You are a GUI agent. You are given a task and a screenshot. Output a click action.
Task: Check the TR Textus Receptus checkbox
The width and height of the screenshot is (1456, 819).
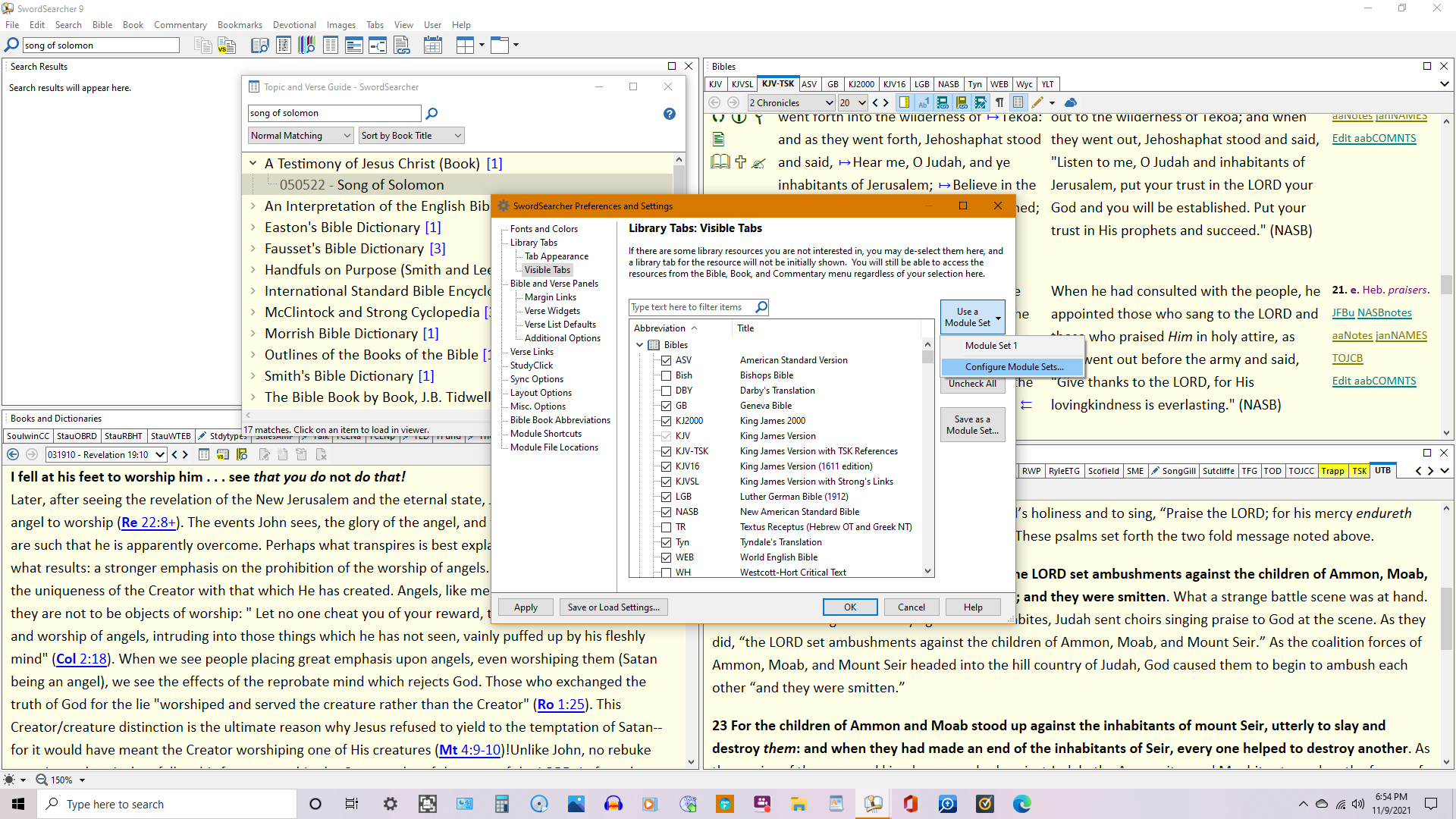(x=666, y=527)
